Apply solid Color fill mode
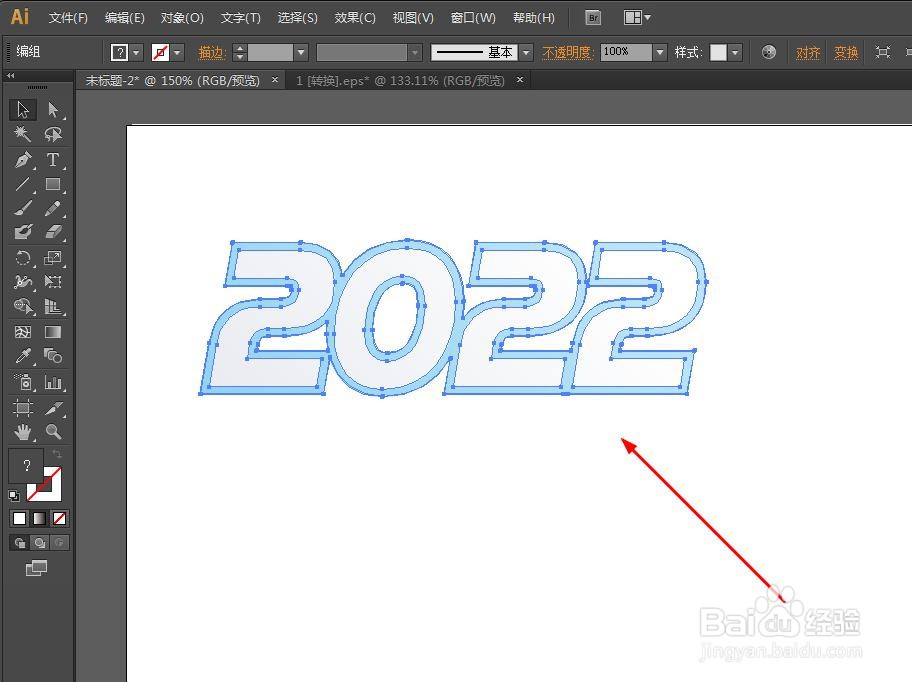Viewport: 912px width, 682px height. coord(20,518)
